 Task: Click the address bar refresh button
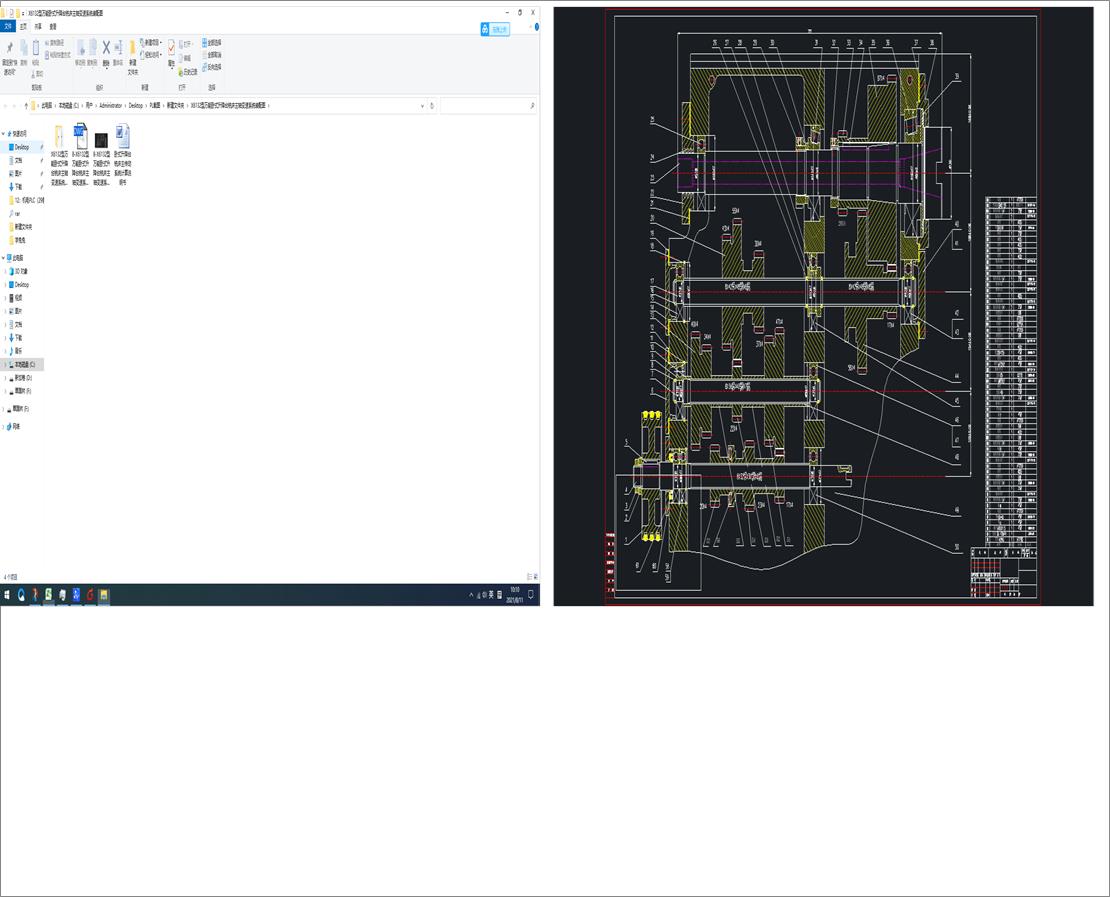coord(431,106)
